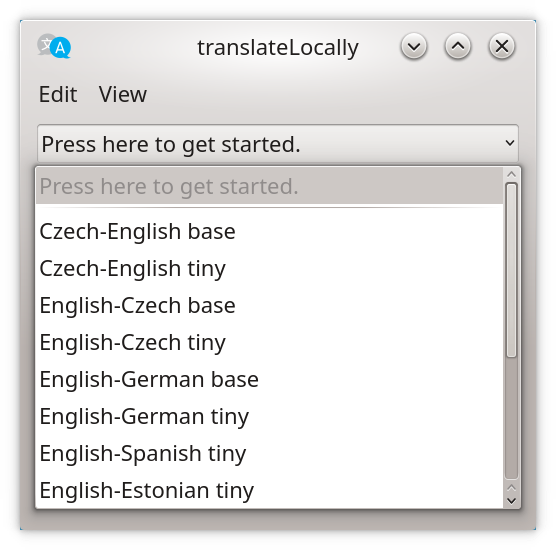Viewport: 556px width, 550px height.
Task: Maximize the window with the up-chevron button
Action: [x=458, y=46]
